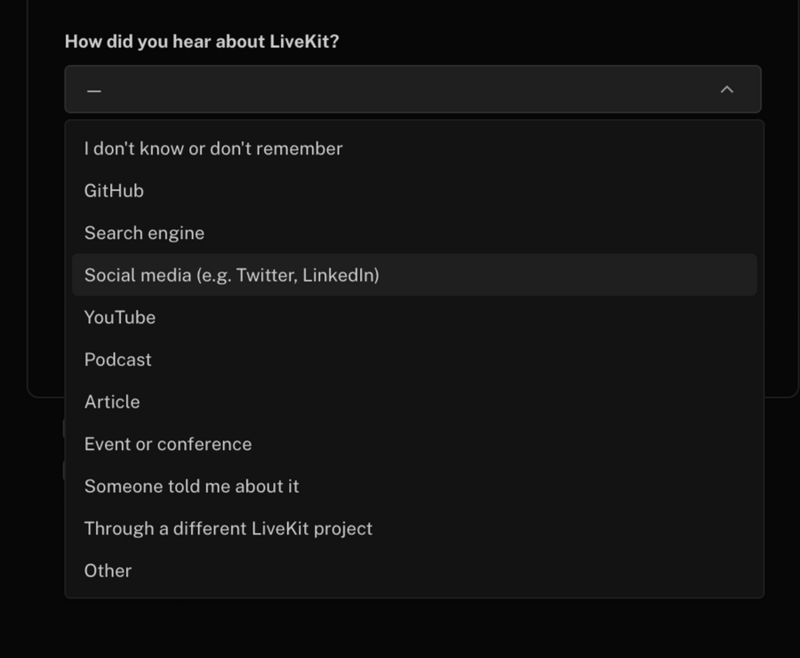Click the form panel background above the select

(400, 14)
